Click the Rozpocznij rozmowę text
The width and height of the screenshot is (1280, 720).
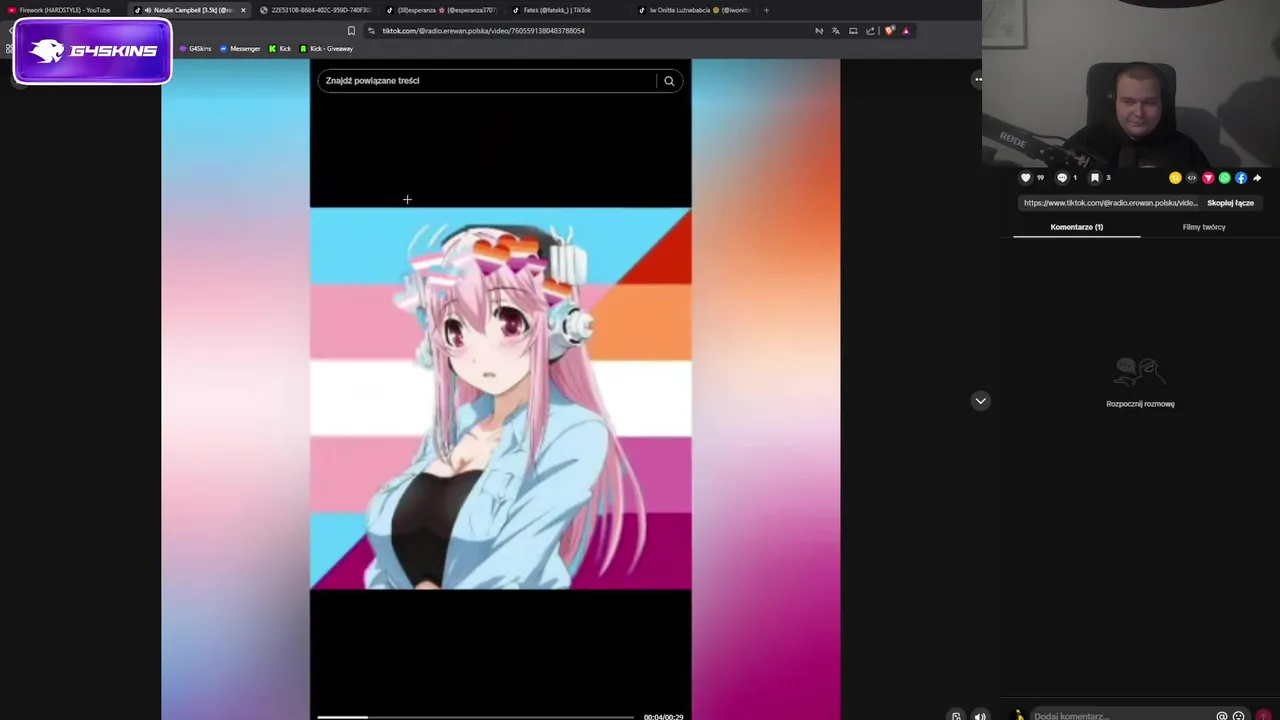pyautogui.click(x=1140, y=404)
